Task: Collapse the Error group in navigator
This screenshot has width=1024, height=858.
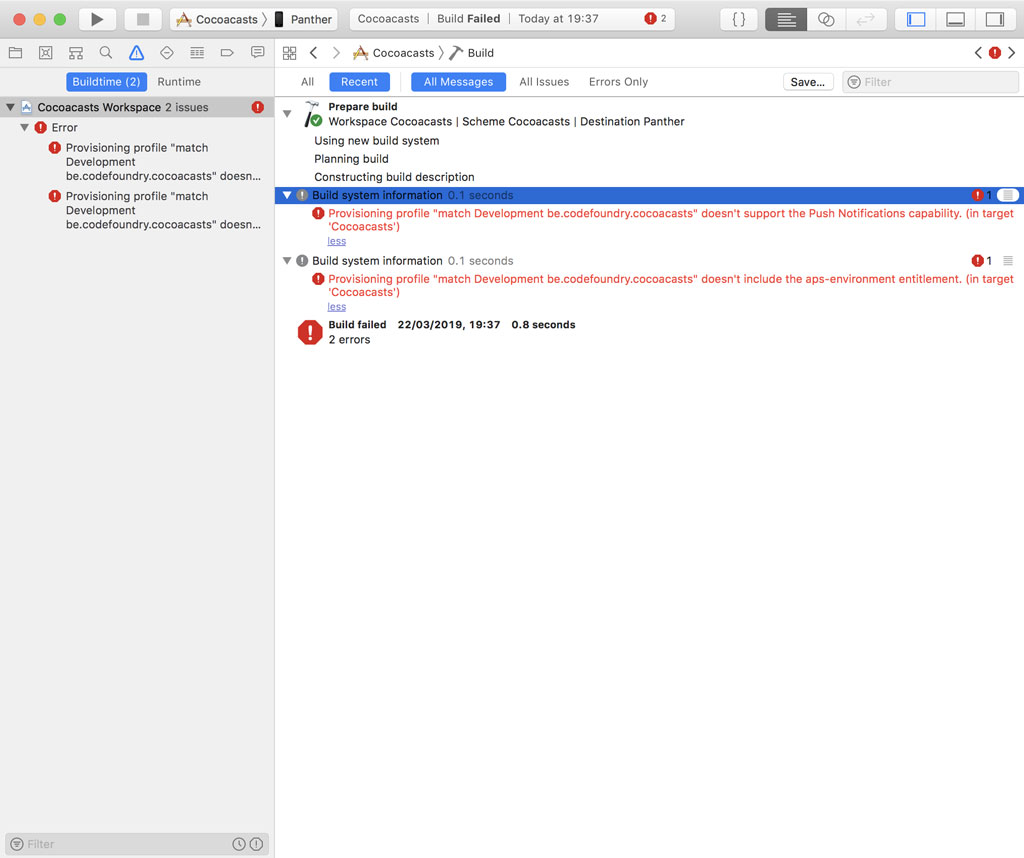Action: click(25, 128)
